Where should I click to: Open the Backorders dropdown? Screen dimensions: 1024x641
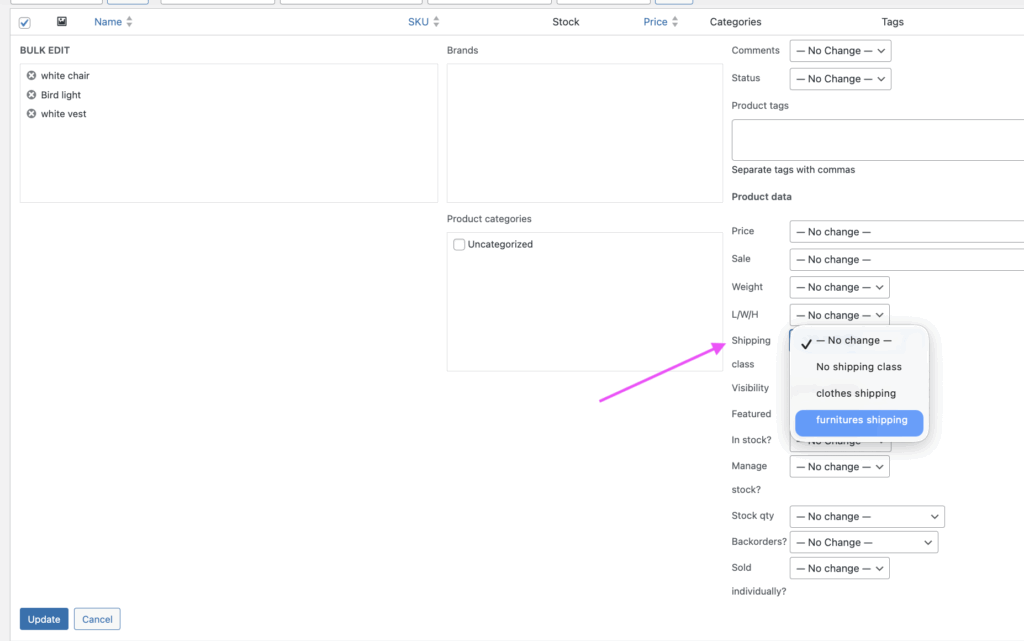(x=863, y=543)
